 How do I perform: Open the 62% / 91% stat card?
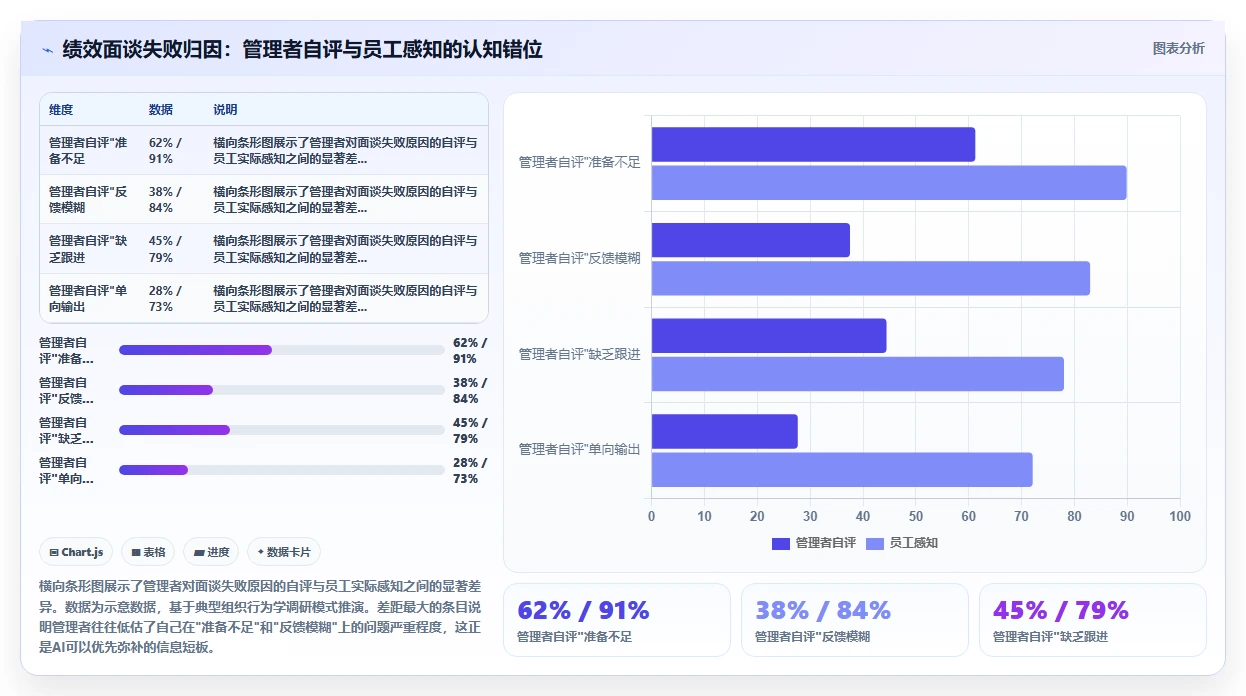pos(617,620)
